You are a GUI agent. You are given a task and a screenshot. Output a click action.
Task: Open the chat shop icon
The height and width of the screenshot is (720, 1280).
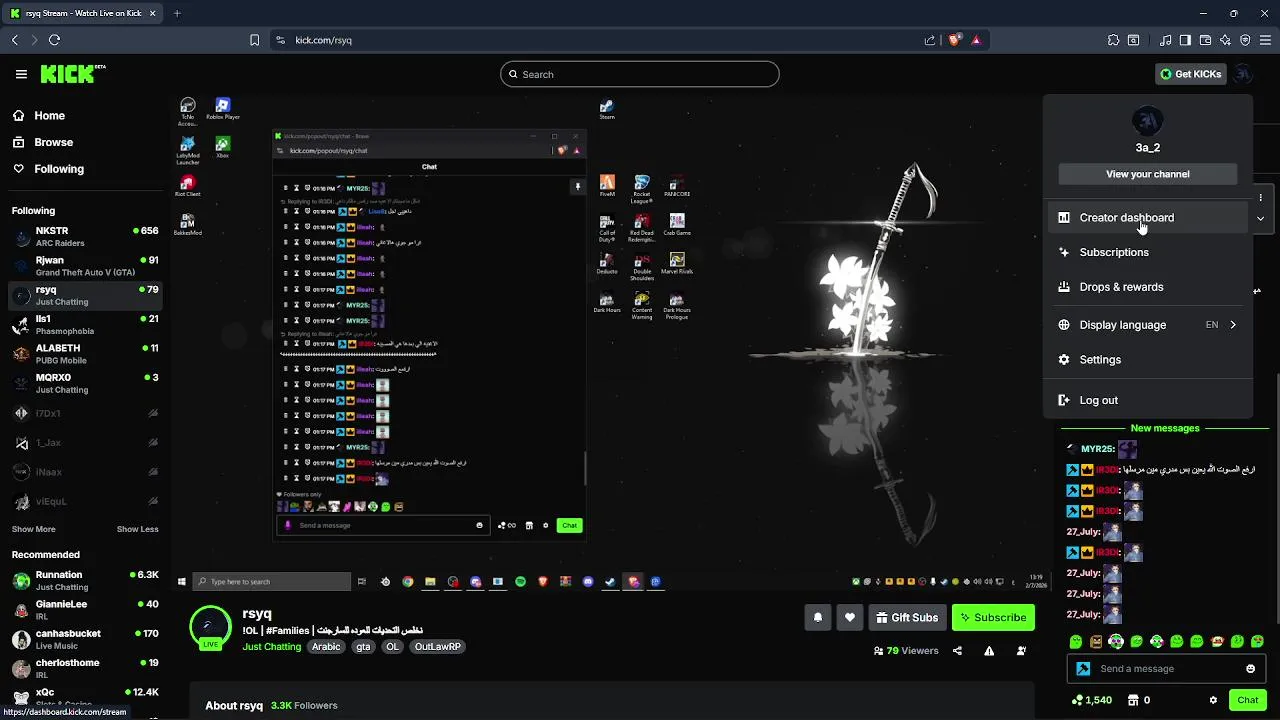(1135, 700)
